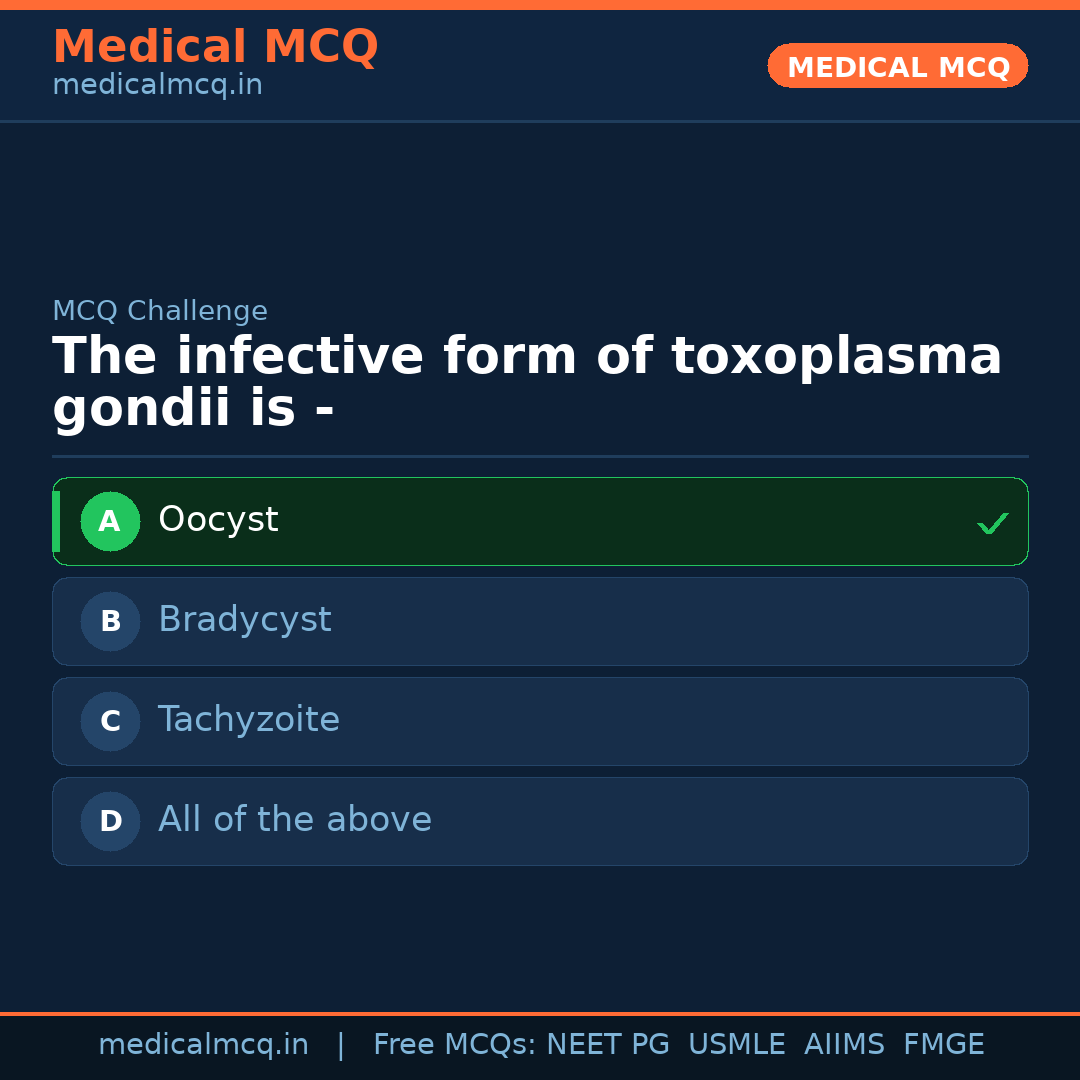Expand the Tachyzoite answer card

[x=540, y=721]
